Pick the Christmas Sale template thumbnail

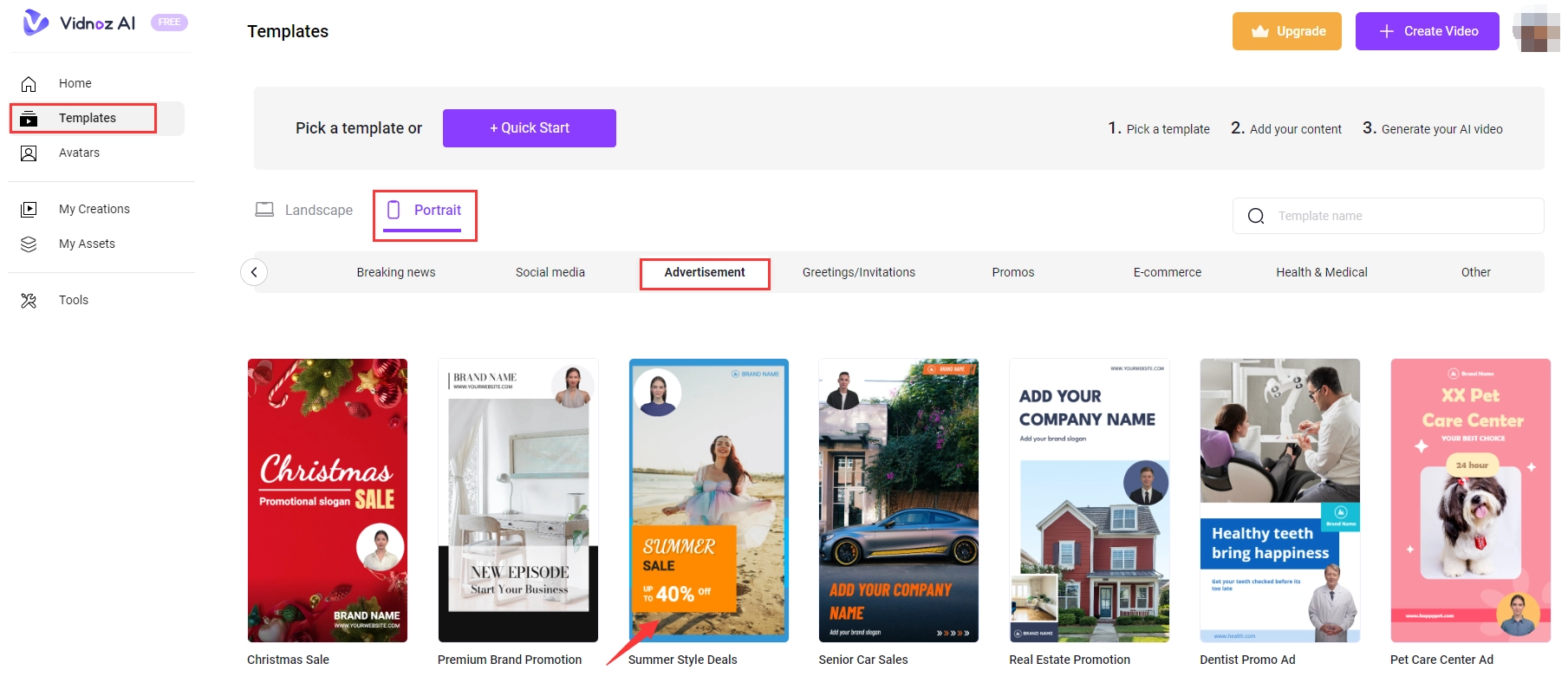tap(327, 500)
